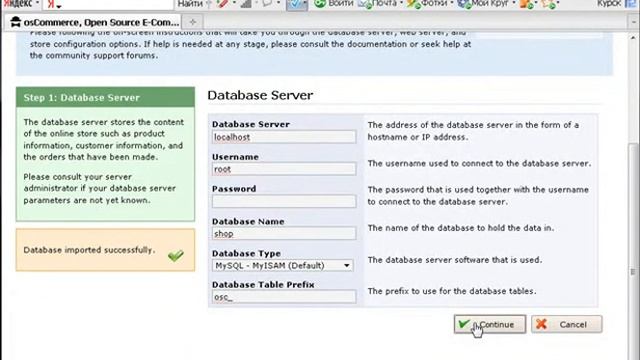This screenshot has width=640, height=360.
Task: Click the 'Database Server' page heading
Action: tap(260, 95)
